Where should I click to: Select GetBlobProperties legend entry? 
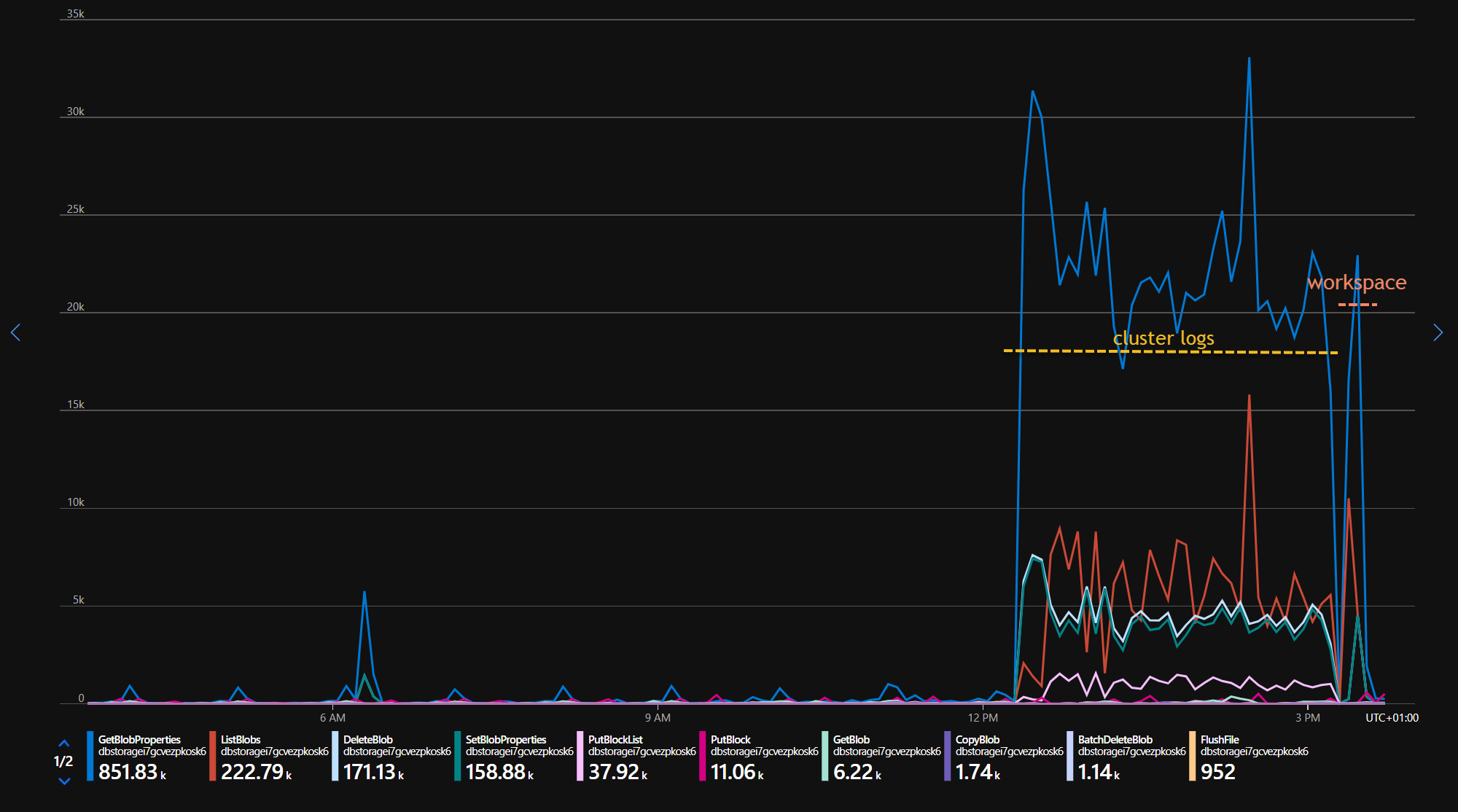pos(147,756)
